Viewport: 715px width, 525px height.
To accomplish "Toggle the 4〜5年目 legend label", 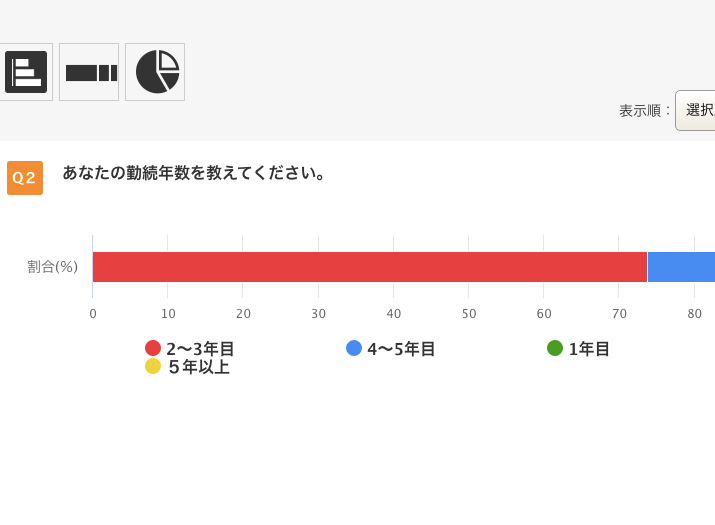I will tap(401, 349).
